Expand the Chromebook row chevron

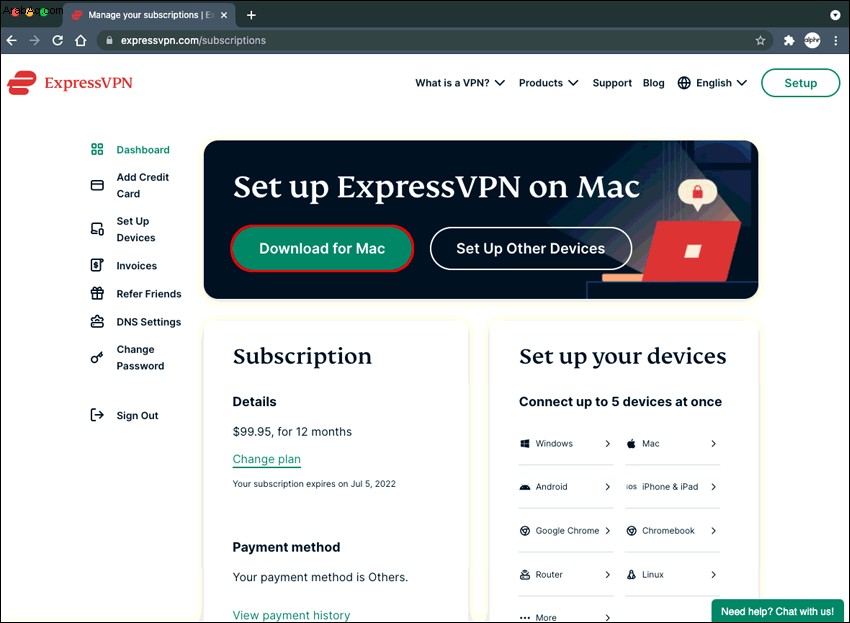713,531
